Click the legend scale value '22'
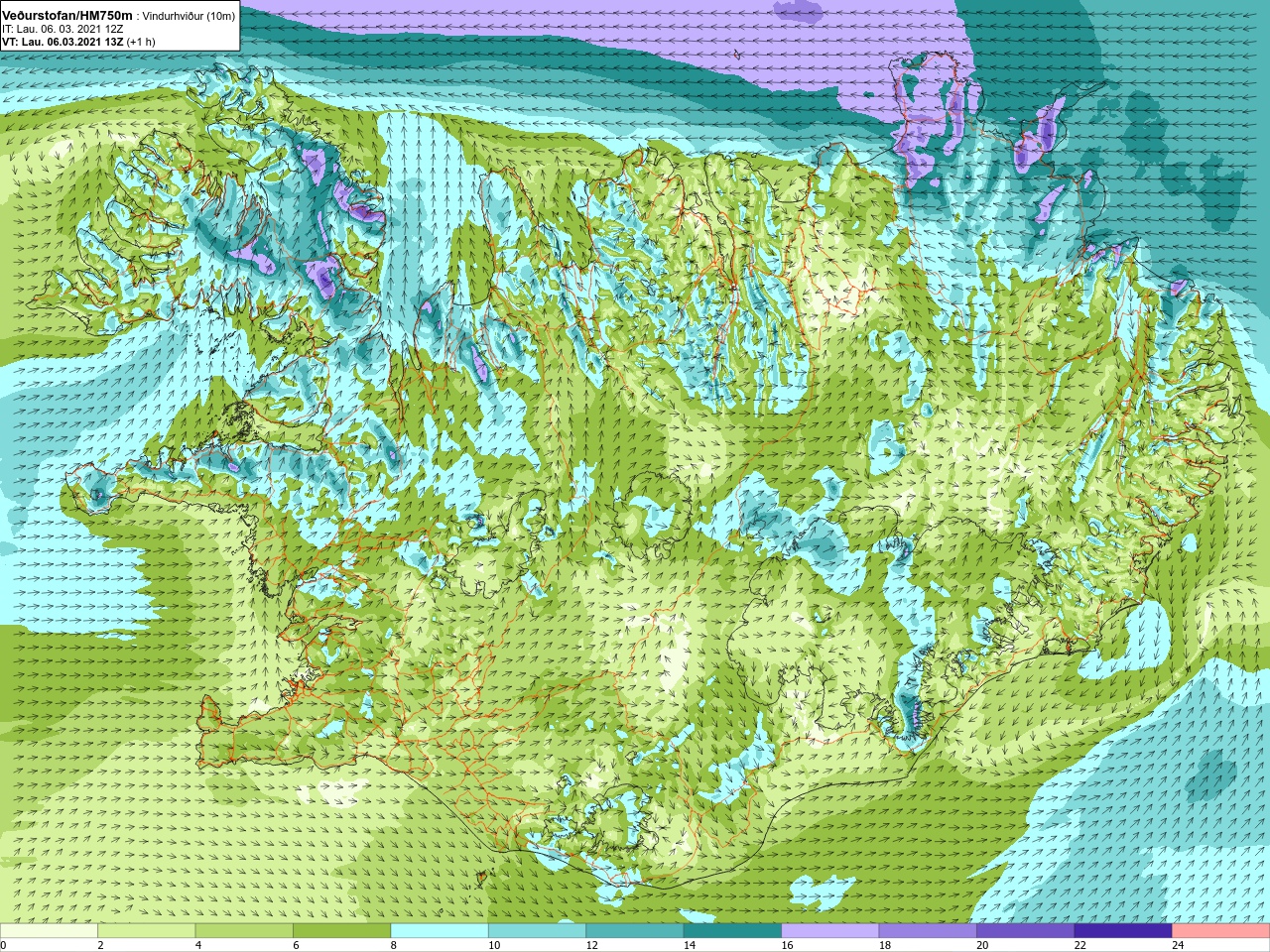Image resolution: width=1270 pixels, height=952 pixels. pos(1080,945)
